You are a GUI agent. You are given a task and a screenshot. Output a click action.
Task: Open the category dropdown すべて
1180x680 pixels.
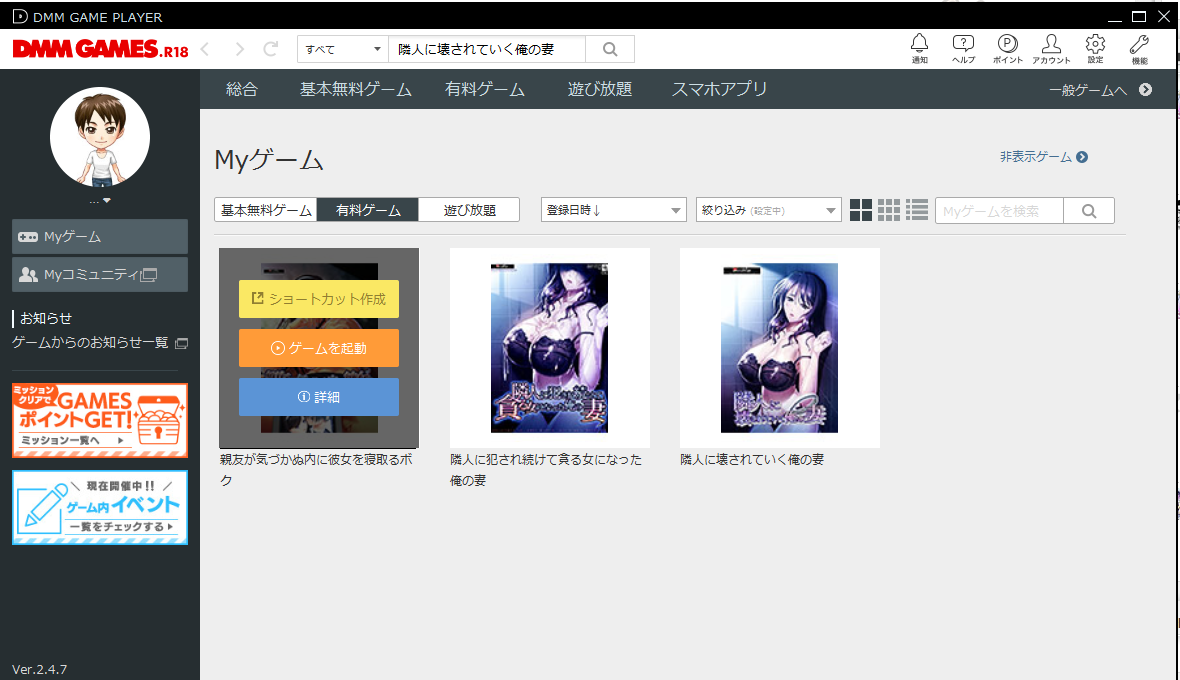pyautogui.click(x=342, y=50)
